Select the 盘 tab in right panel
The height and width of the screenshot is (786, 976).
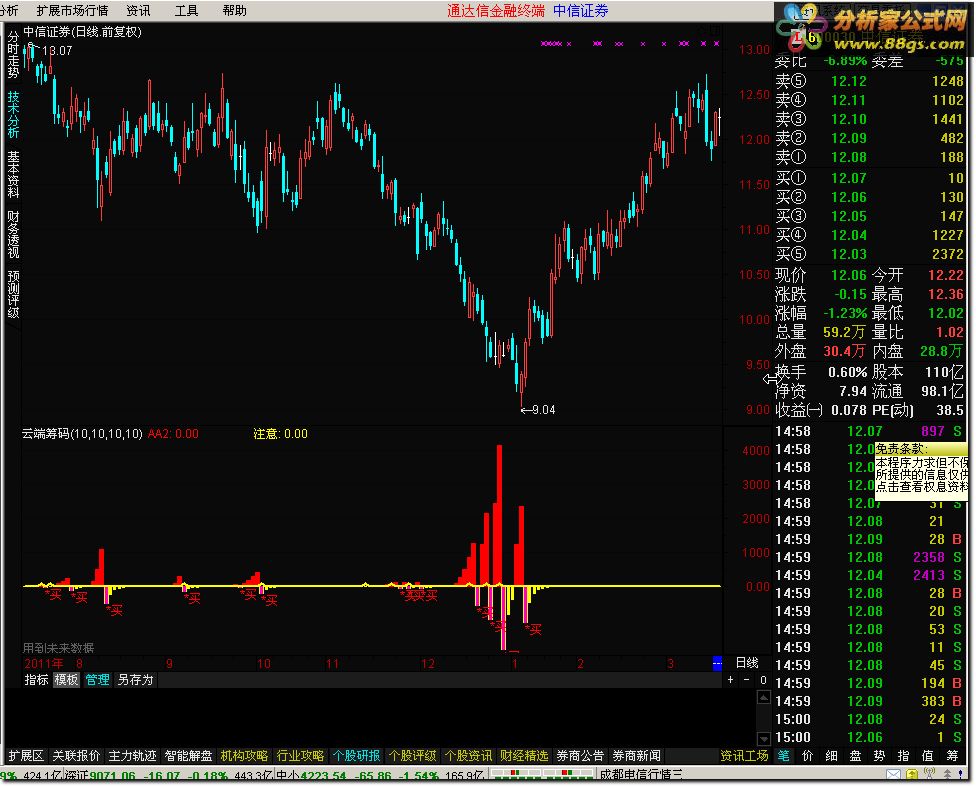[x=855, y=756]
